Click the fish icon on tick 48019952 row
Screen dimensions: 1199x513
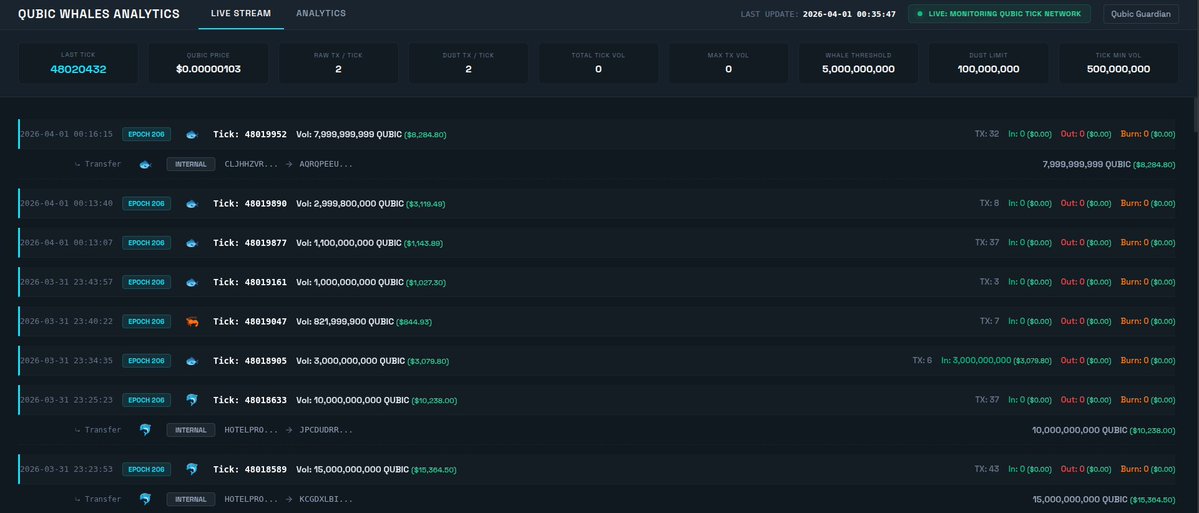191,135
